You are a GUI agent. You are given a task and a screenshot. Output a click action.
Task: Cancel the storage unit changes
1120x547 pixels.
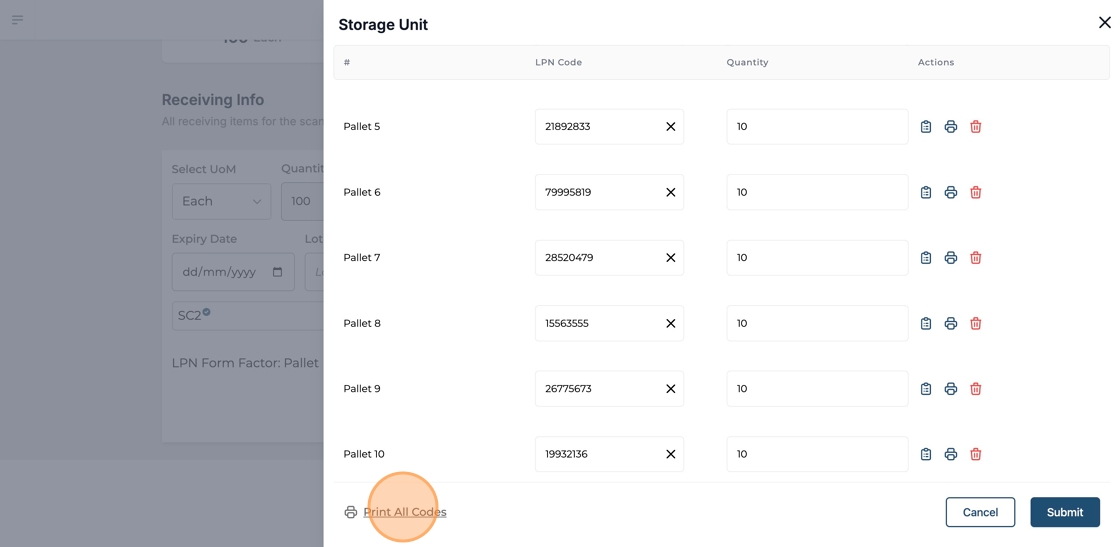click(x=979, y=512)
